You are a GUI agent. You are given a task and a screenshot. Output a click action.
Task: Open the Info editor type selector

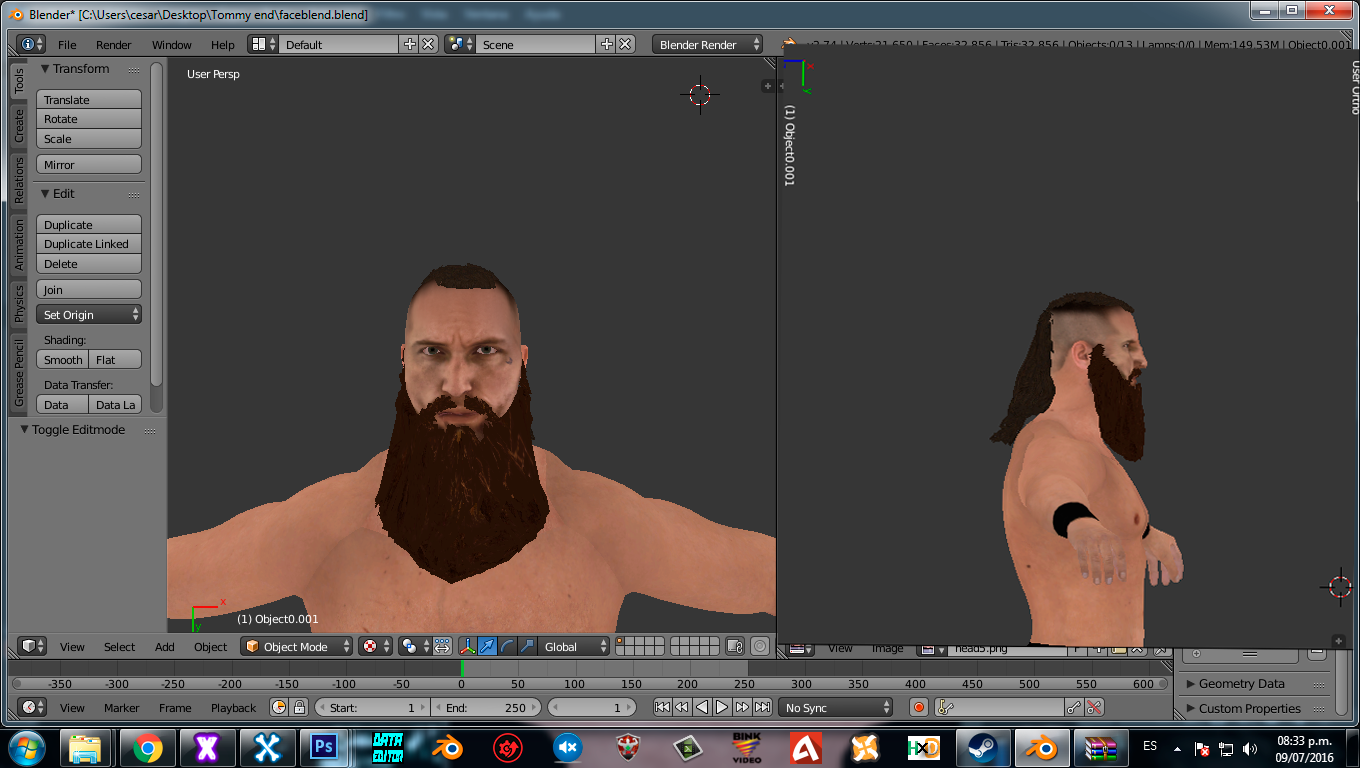[31, 44]
